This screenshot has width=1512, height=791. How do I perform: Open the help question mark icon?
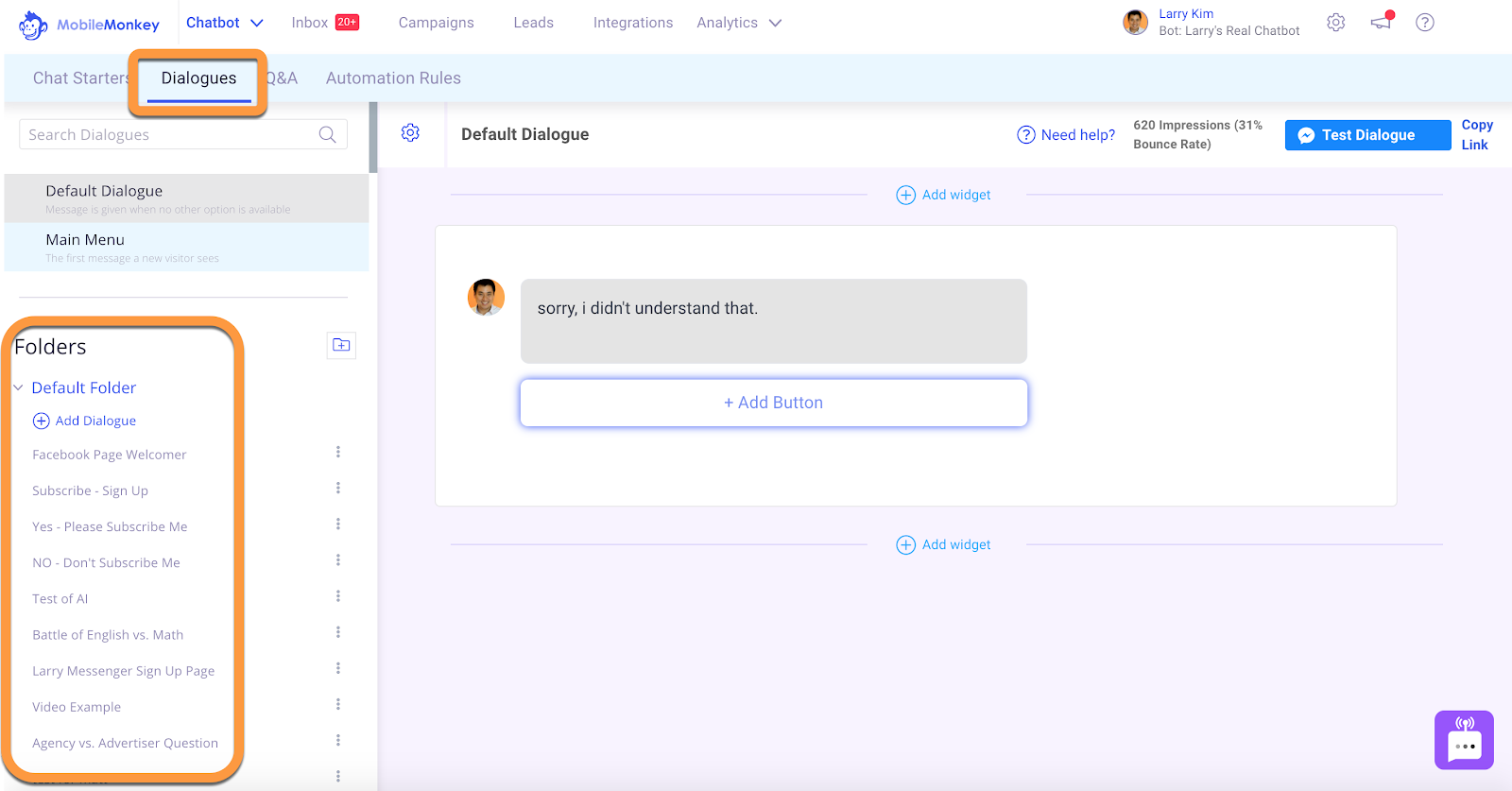[x=1425, y=23]
